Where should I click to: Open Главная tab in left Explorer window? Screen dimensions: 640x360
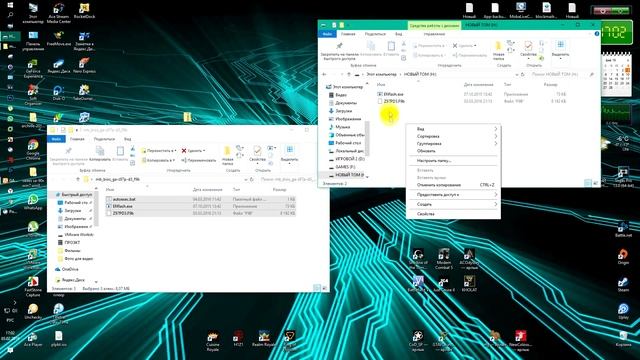77,139
